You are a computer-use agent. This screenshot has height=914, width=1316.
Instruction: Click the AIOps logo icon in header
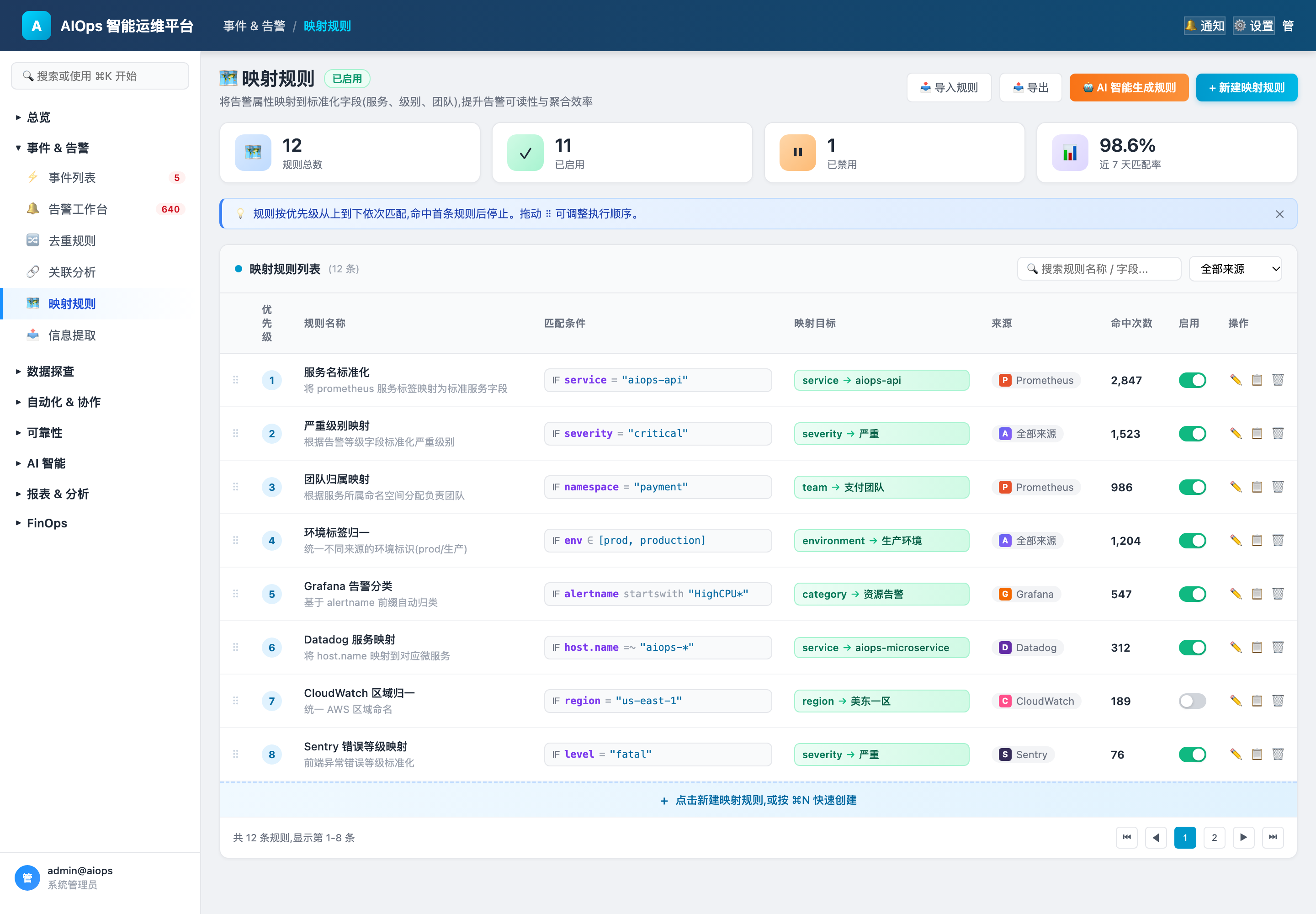36,26
